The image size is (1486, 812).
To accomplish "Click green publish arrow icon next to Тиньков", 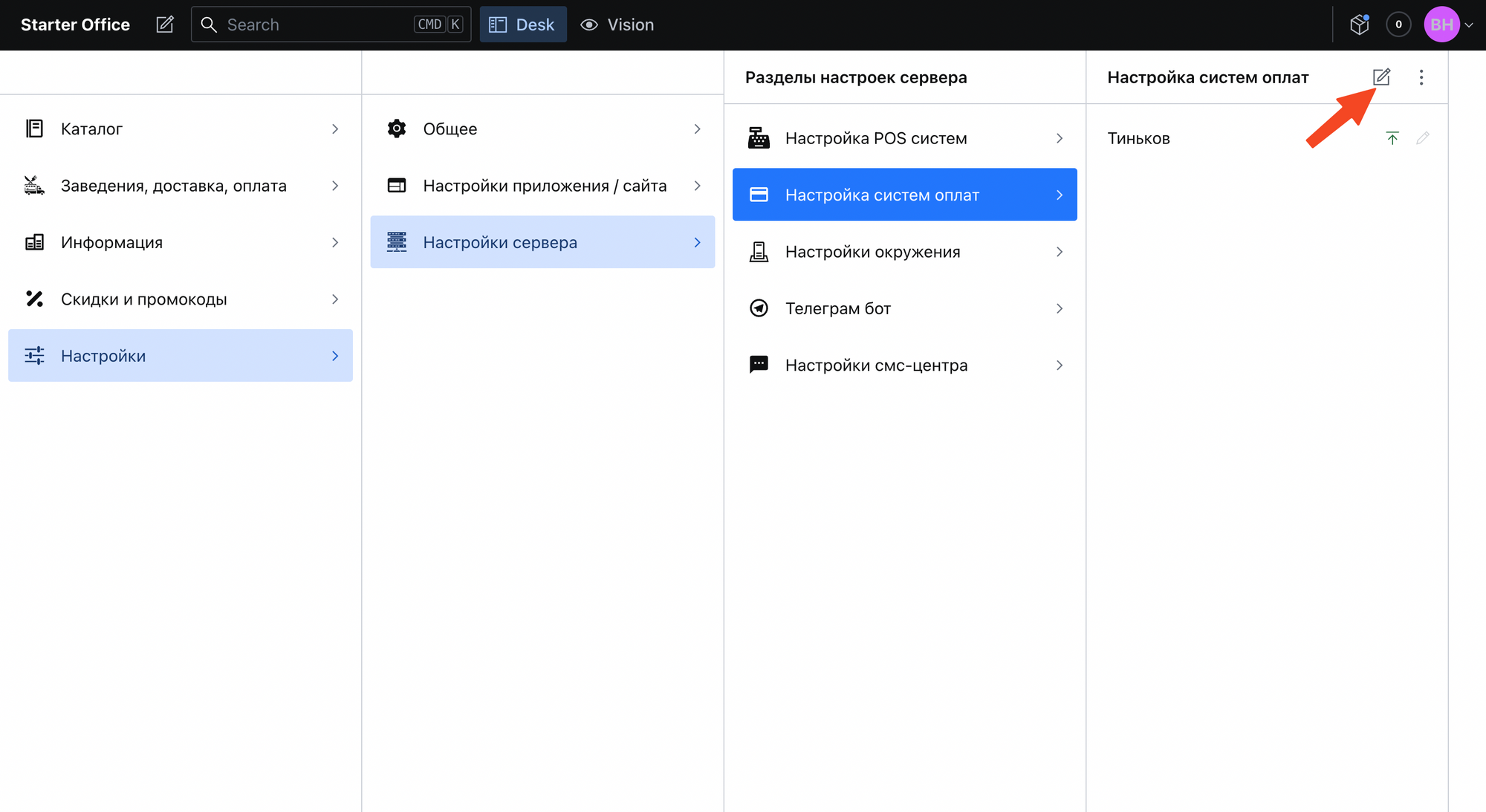I will click(1392, 138).
